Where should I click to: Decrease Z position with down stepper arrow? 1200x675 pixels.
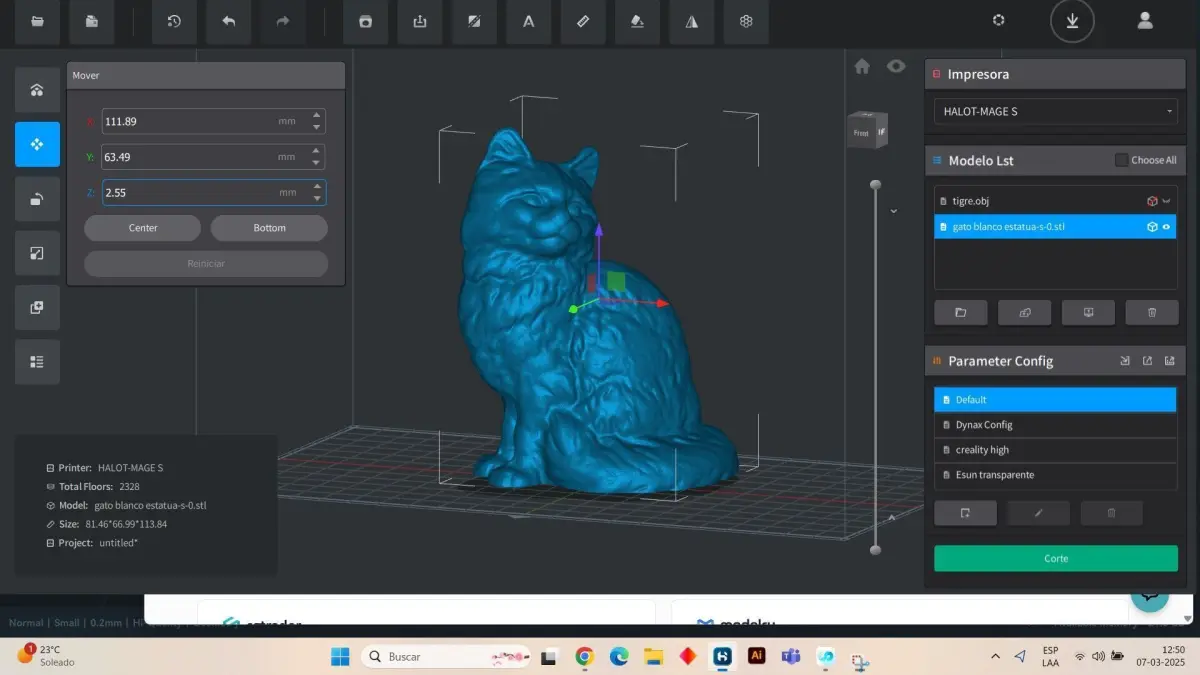(x=317, y=198)
